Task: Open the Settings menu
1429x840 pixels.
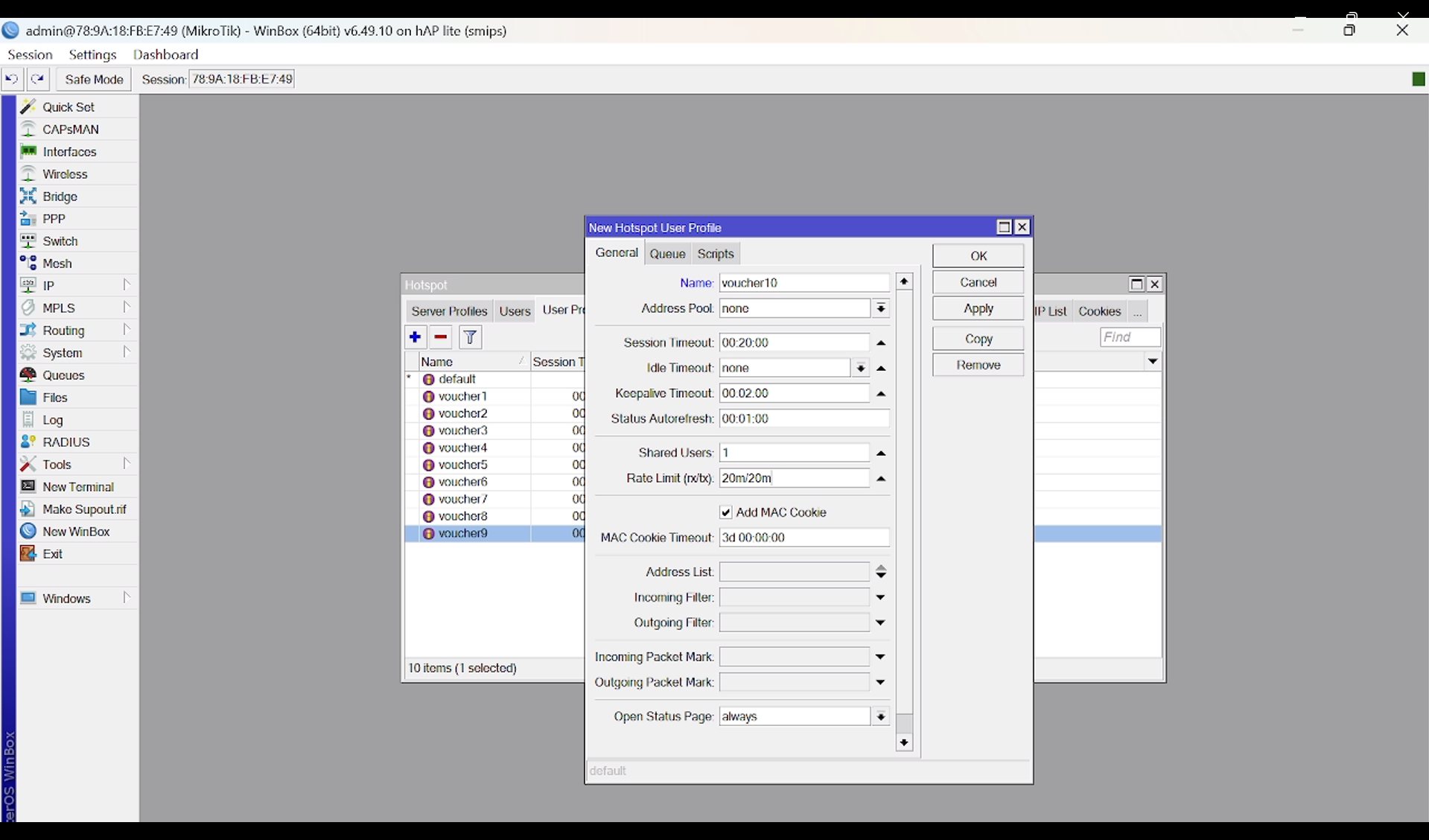Action: coord(93,55)
